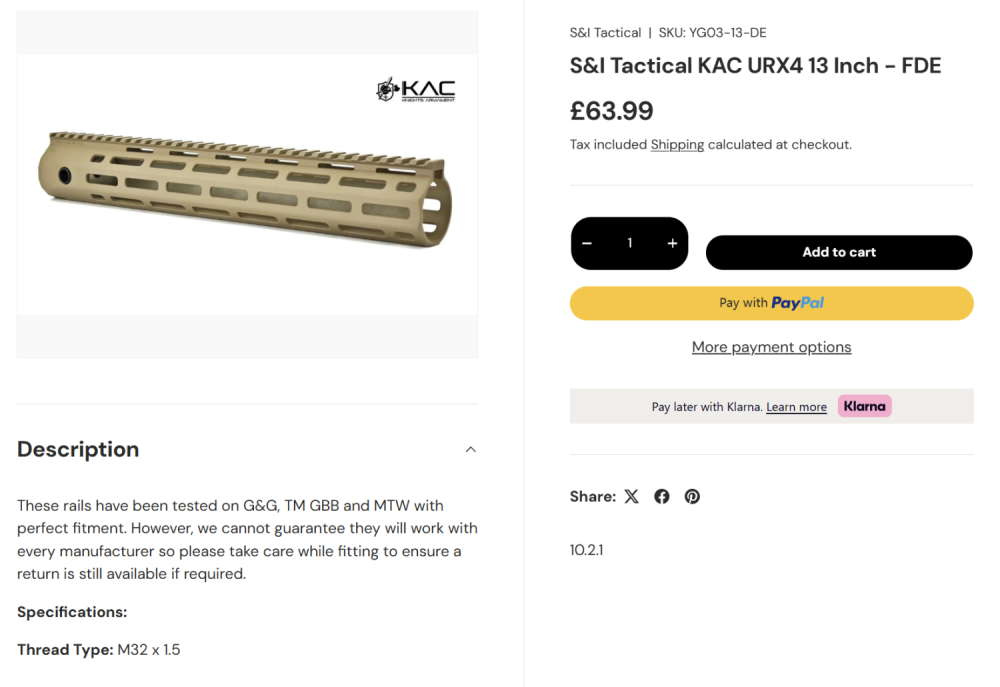
Task: Click the £63.99 price
Action: [611, 110]
